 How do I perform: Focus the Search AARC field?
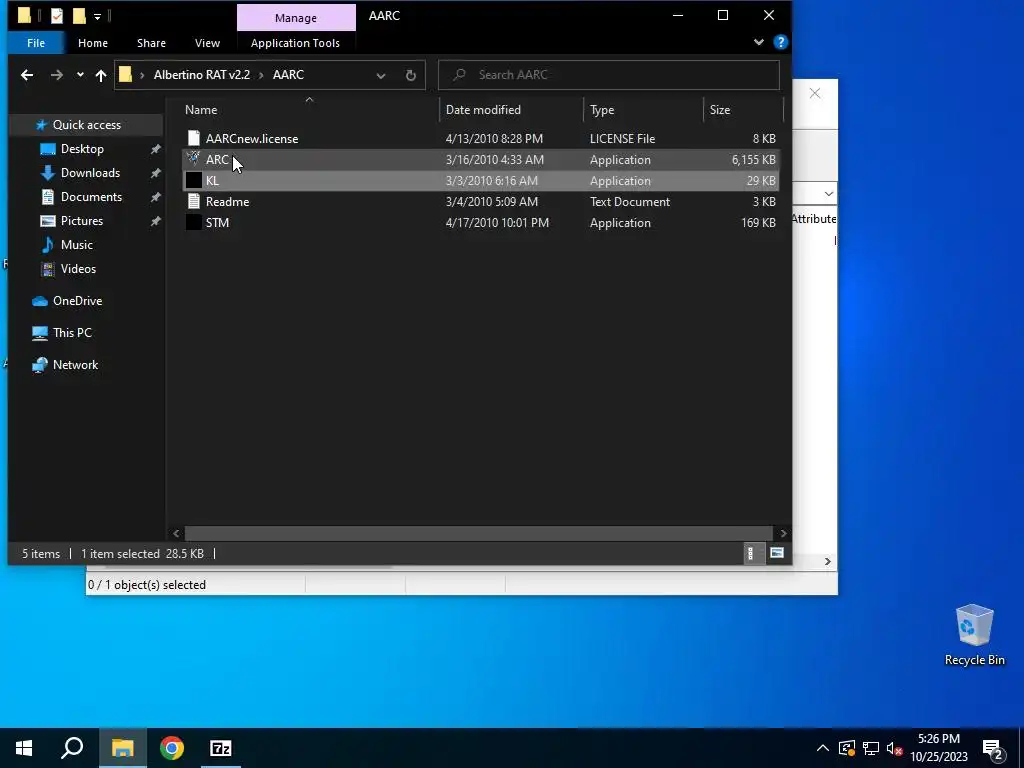609,74
